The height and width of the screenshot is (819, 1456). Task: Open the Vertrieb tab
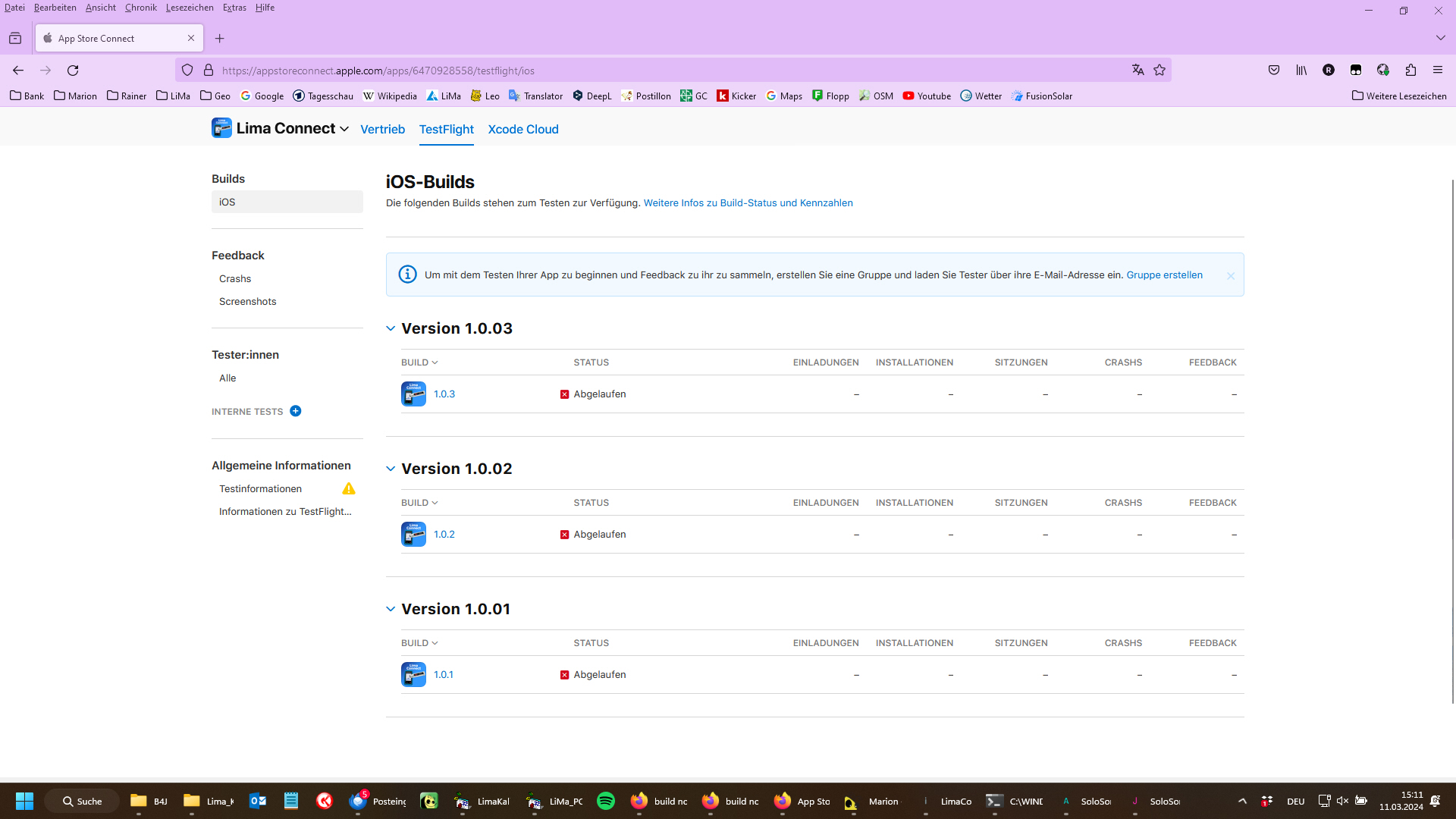pyautogui.click(x=382, y=129)
